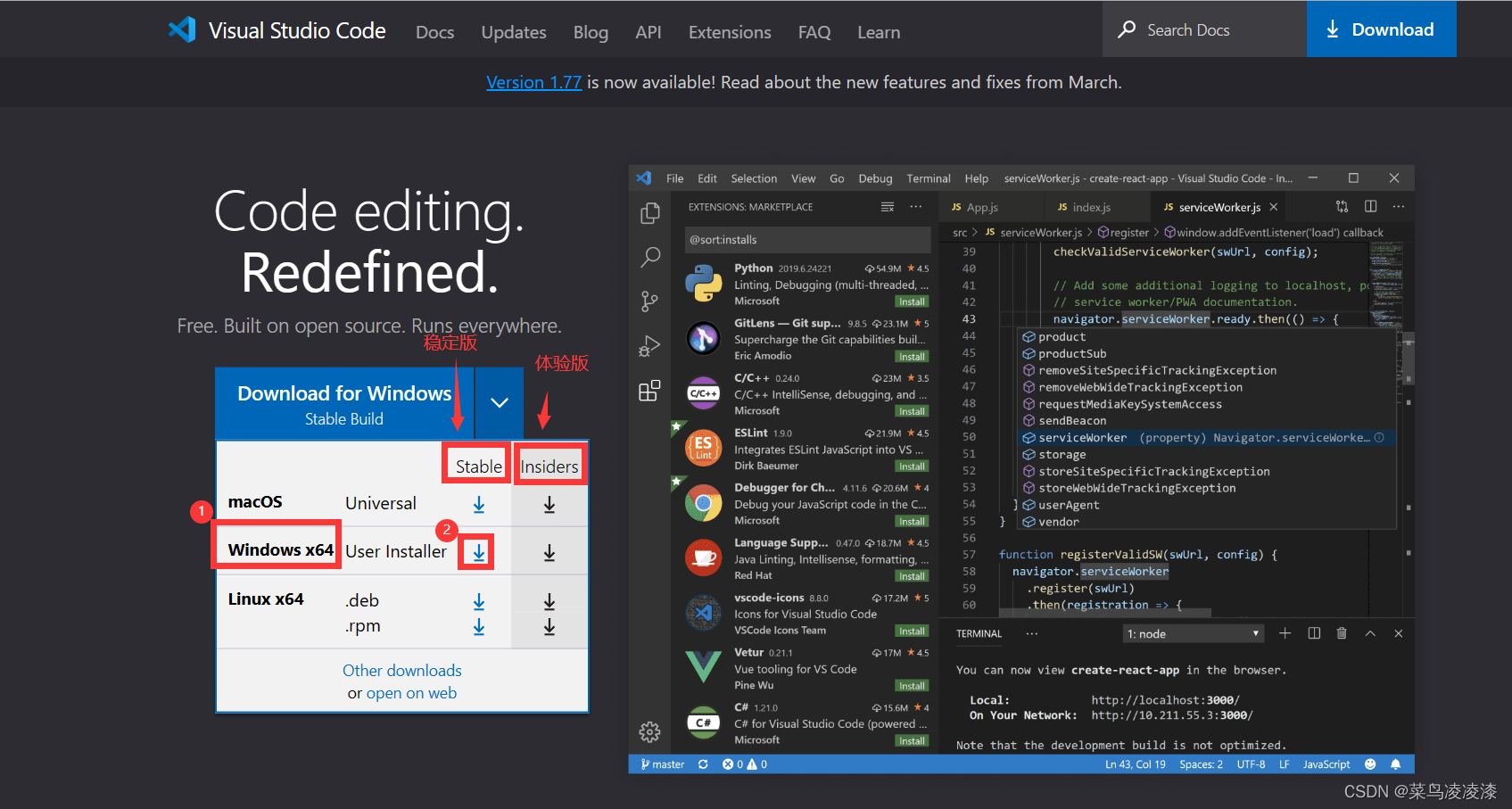The width and height of the screenshot is (1512, 809).
Task: Install the ESLint extension
Action: point(912,466)
